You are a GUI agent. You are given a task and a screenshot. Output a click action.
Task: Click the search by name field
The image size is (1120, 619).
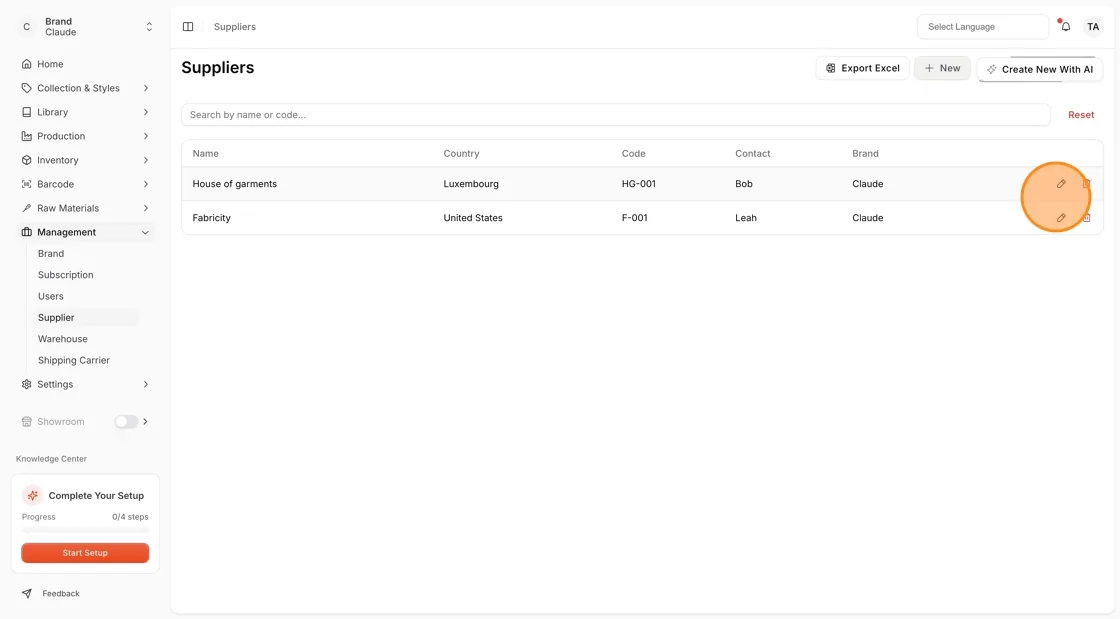click(x=616, y=115)
